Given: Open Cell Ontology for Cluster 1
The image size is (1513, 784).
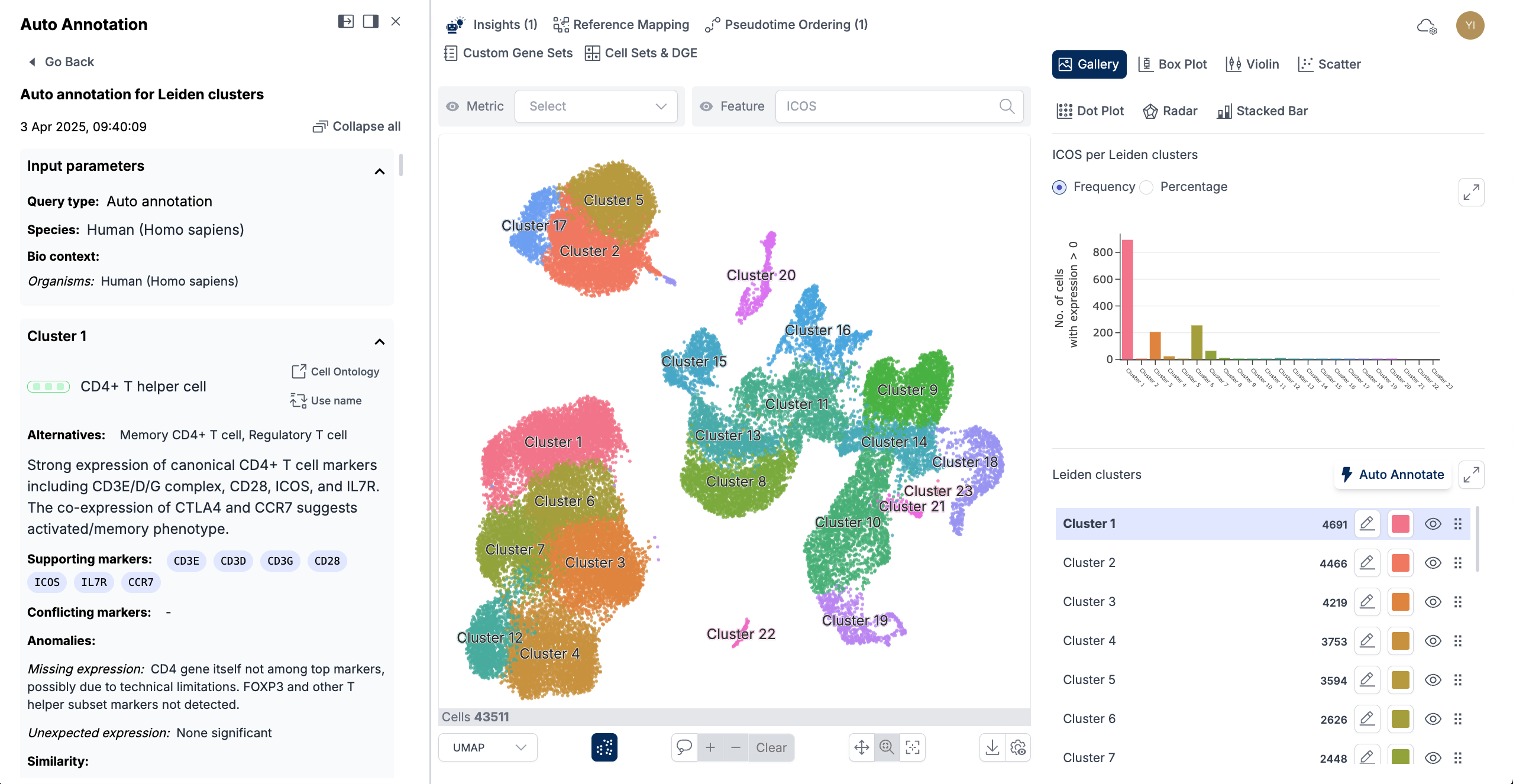Looking at the screenshot, I should pyautogui.click(x=336, y=371).
